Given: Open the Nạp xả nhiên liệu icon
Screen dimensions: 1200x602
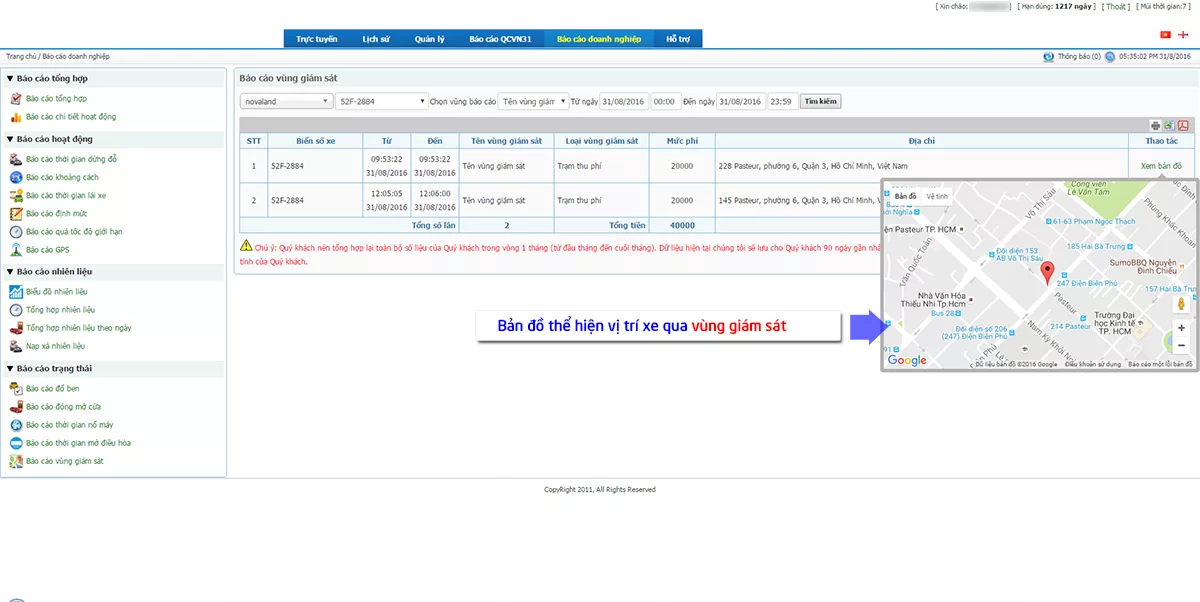Looking at the screenshot, I should click(x=16, y=346).
